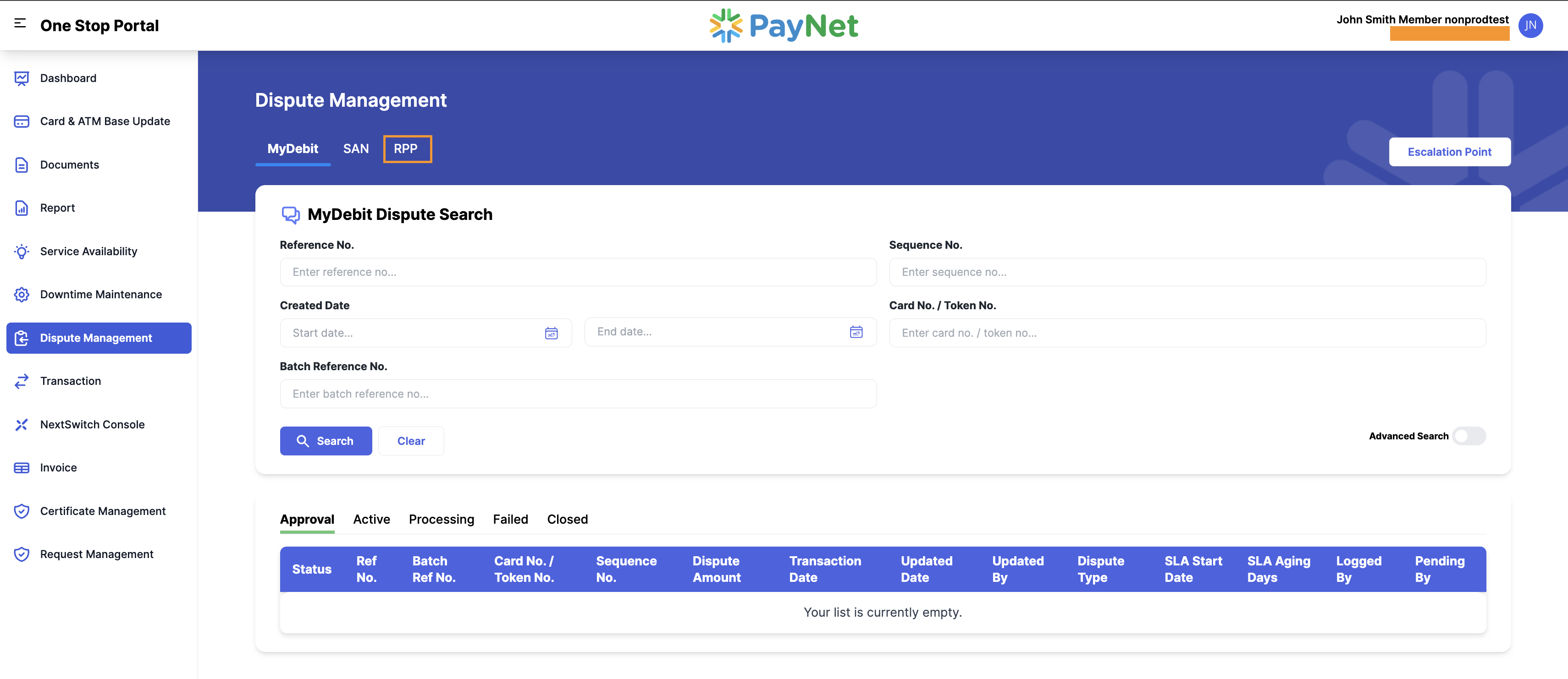1568x679 pixels.
Task: Click the SLA Aging Days column header
Action: coord(1278,569)
